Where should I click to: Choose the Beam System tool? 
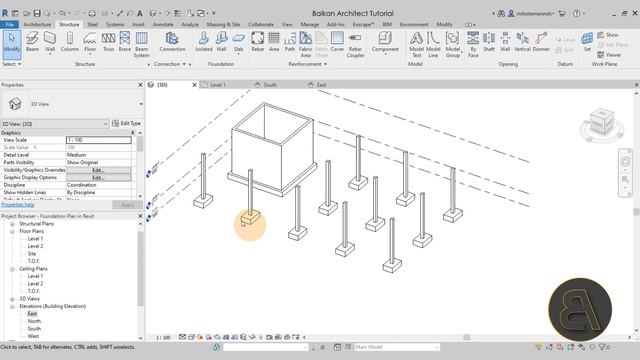[142, 44]
